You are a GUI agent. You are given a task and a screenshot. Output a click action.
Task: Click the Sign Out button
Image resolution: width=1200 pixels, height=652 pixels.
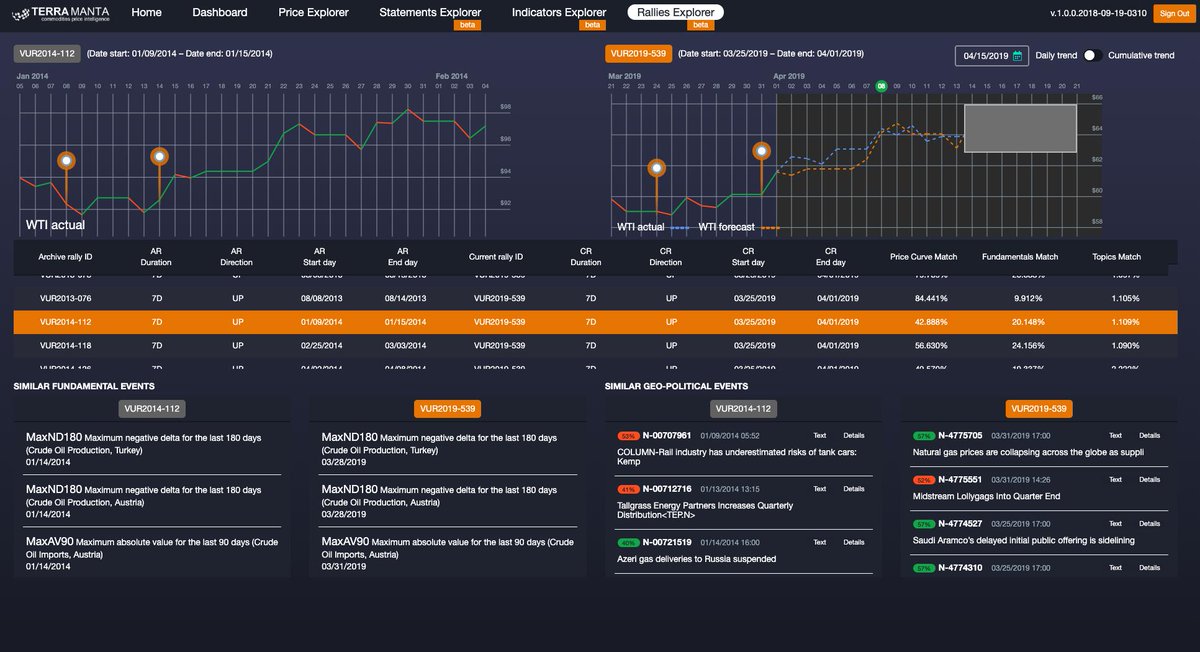click(x=1173, y=13)
